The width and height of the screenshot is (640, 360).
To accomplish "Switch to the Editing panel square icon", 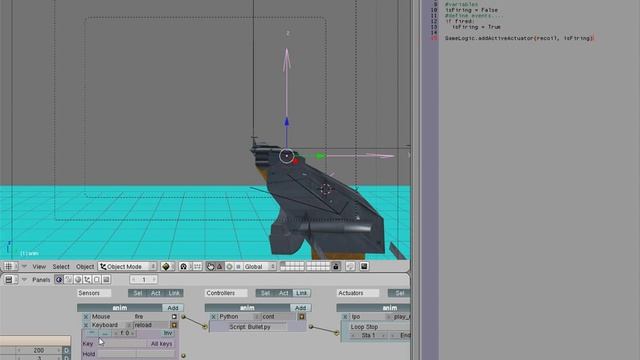I will 96,280.
